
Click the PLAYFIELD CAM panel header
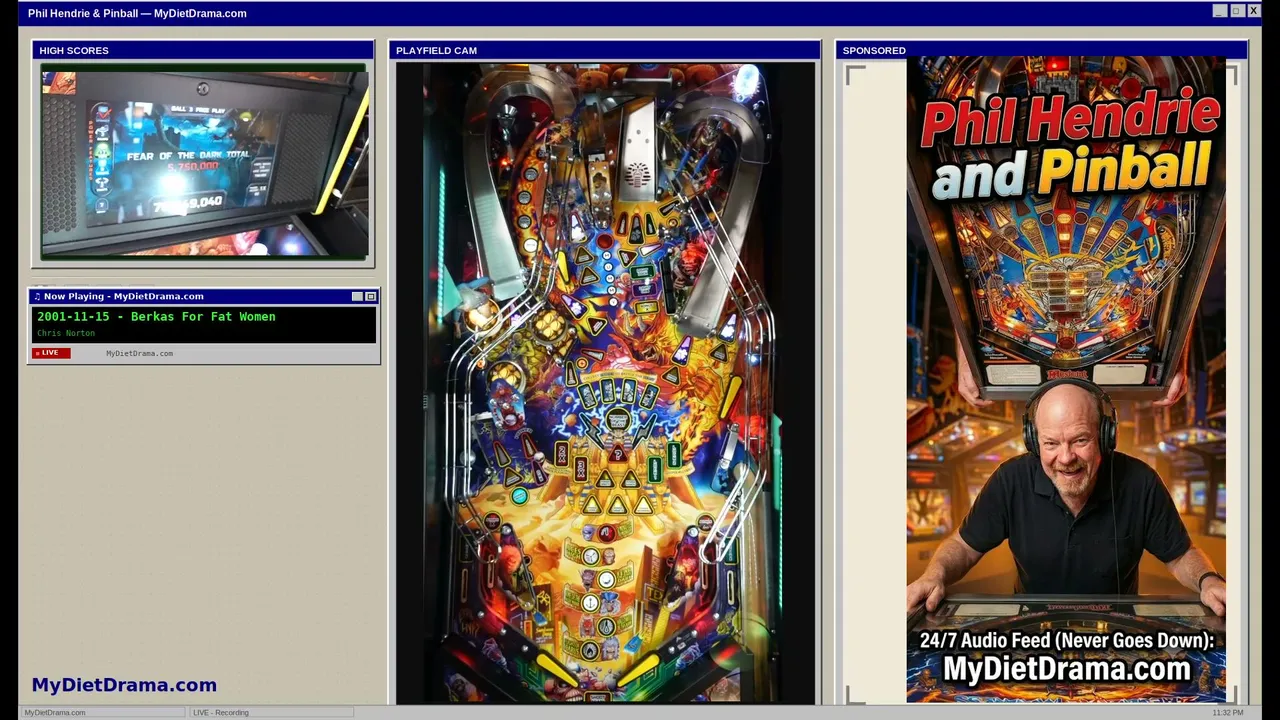(605, 50)
